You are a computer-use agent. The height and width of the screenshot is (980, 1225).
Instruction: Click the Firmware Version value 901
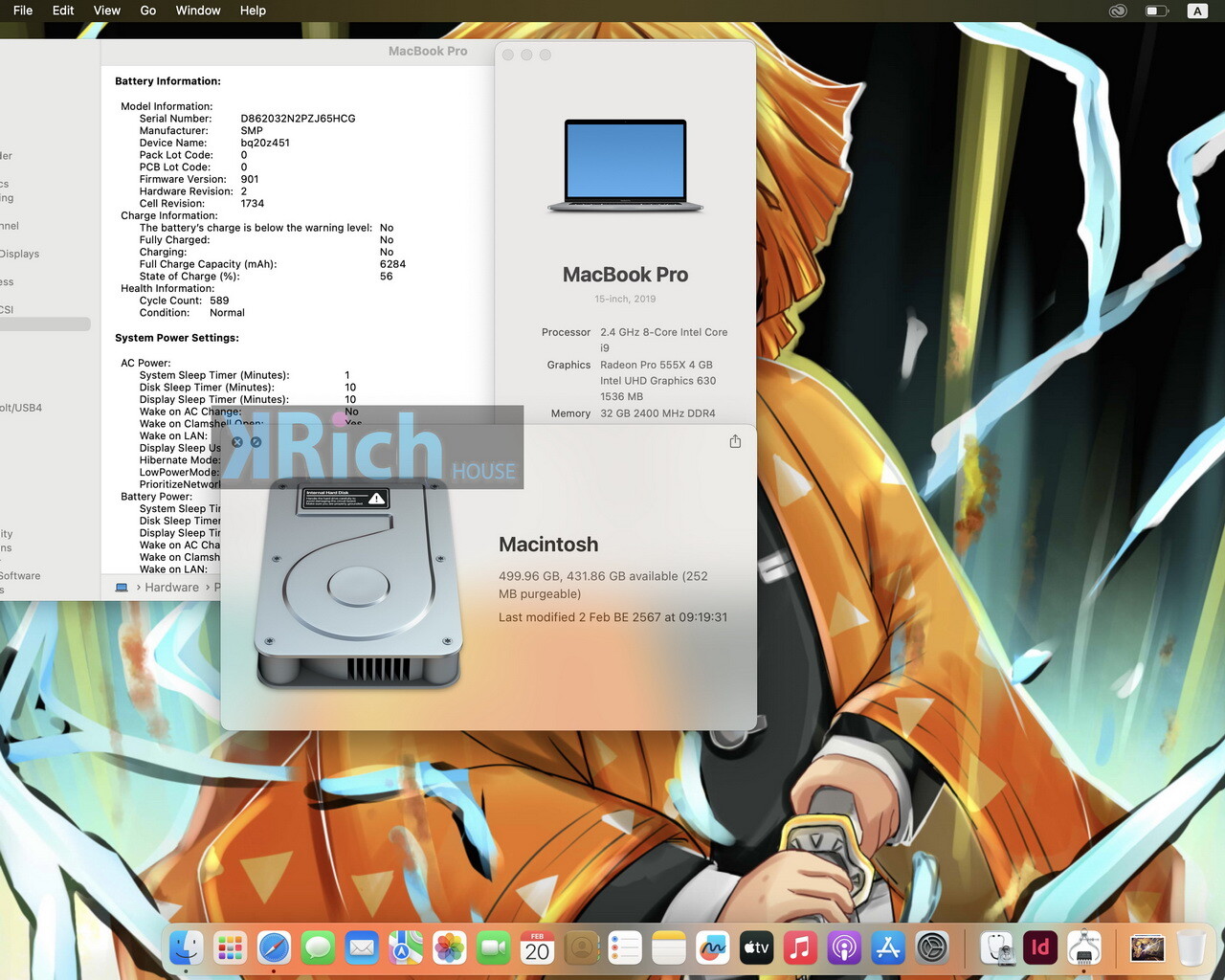(x=250, y=179)
